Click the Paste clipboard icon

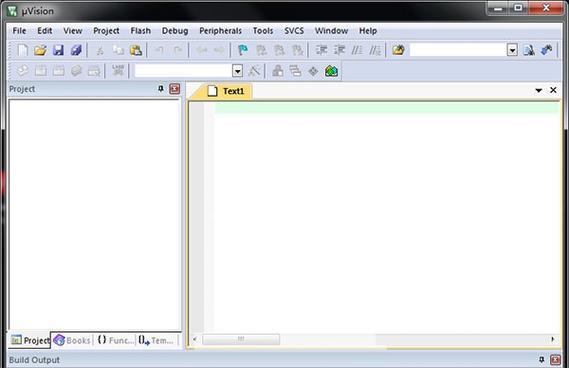click(136, 50)
